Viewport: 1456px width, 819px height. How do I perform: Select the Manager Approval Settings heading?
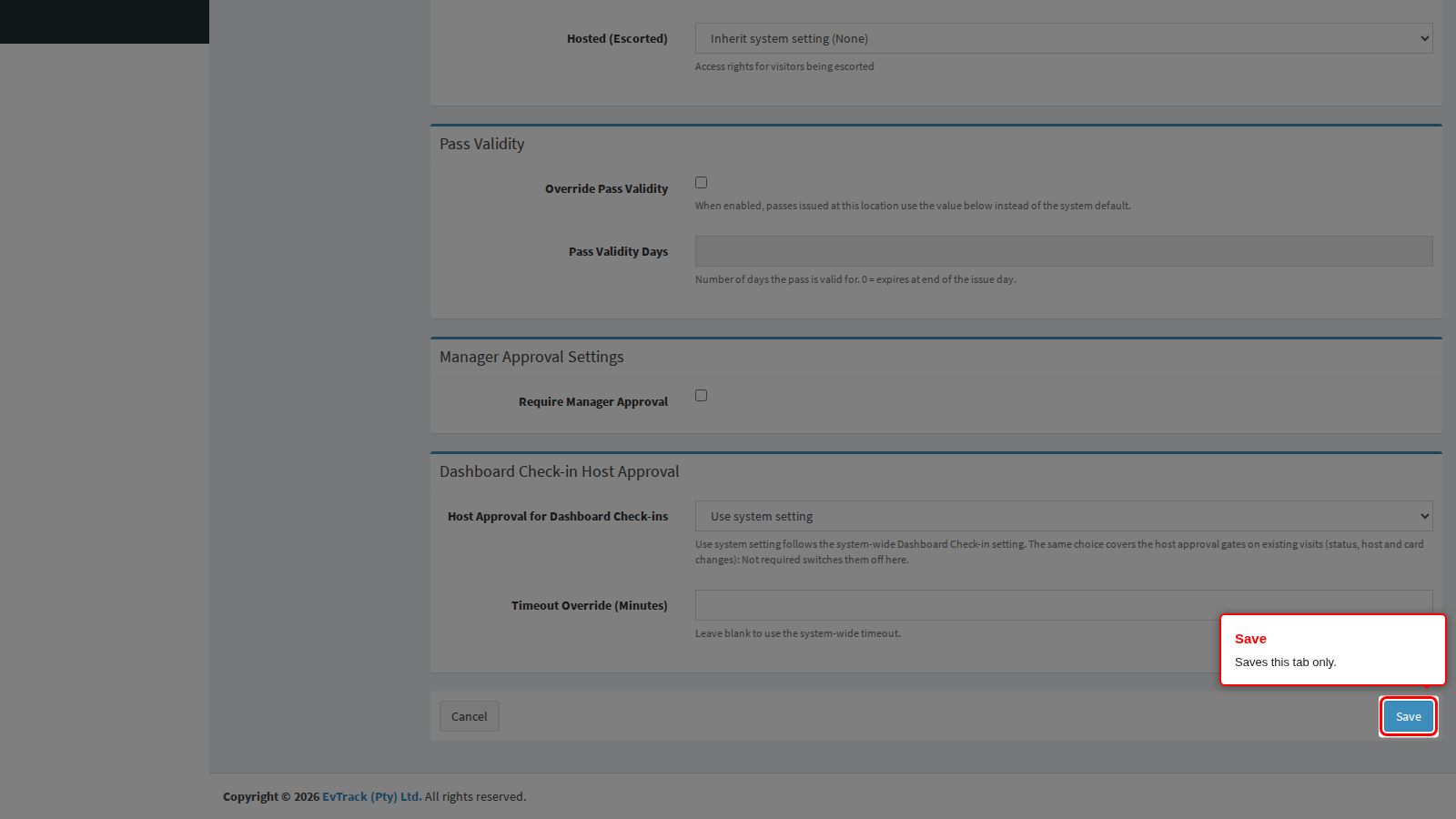[531, 357]
